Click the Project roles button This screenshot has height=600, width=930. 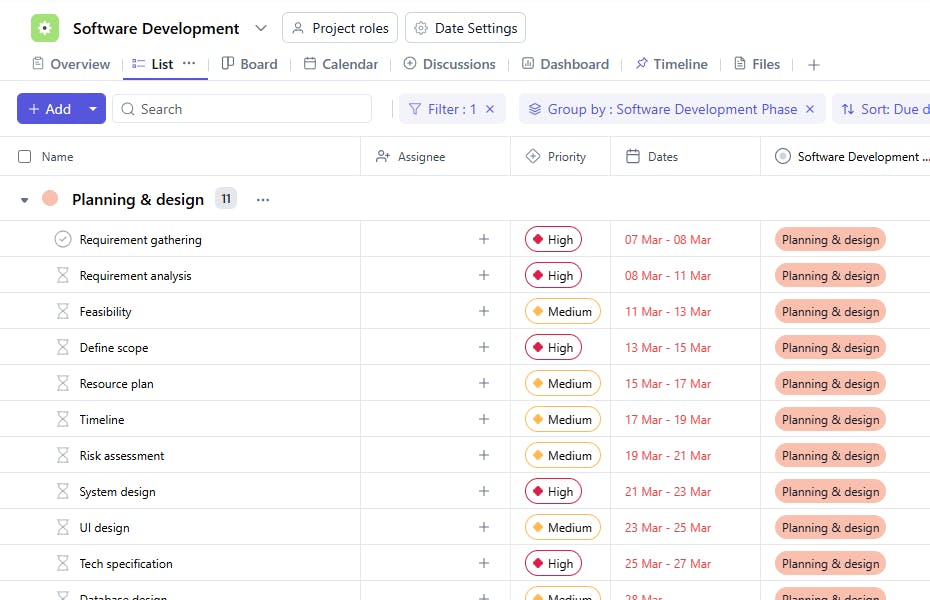pos(340,28)
